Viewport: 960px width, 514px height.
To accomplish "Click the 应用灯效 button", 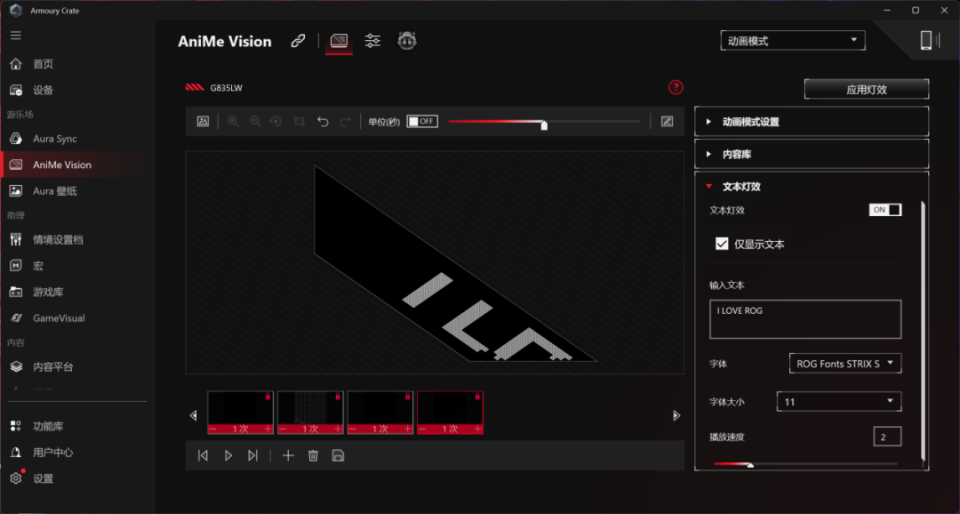I will pyautogui.click(x=866, y=89).
